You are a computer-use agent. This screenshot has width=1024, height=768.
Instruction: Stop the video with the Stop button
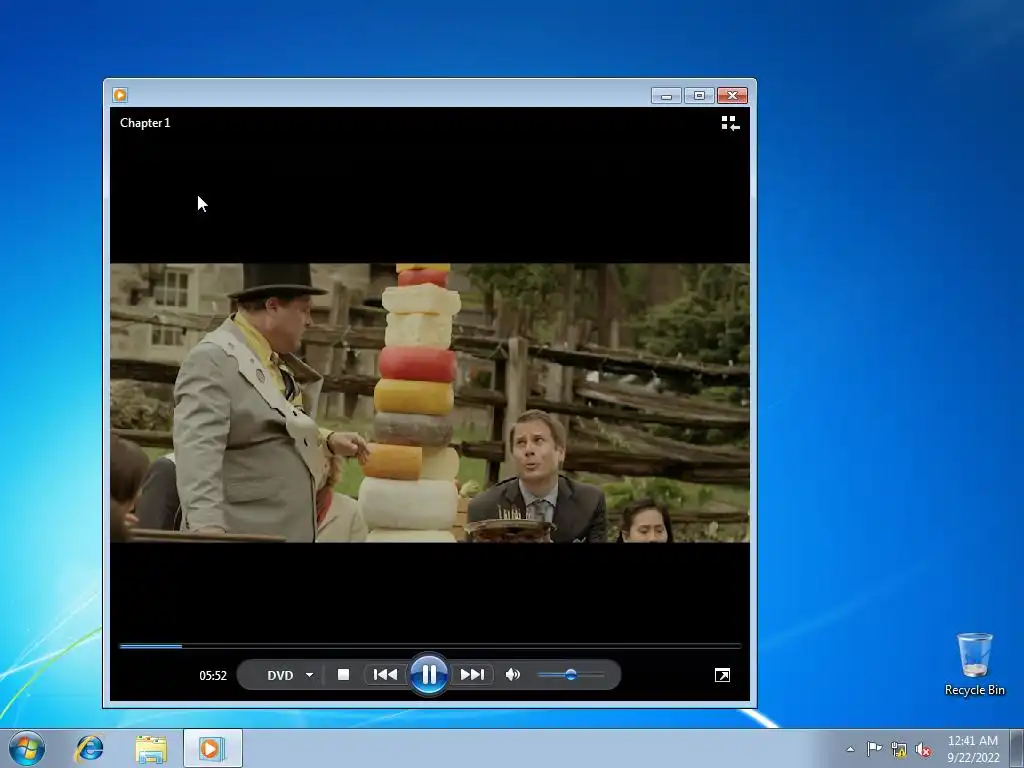[x=343, y=675]
